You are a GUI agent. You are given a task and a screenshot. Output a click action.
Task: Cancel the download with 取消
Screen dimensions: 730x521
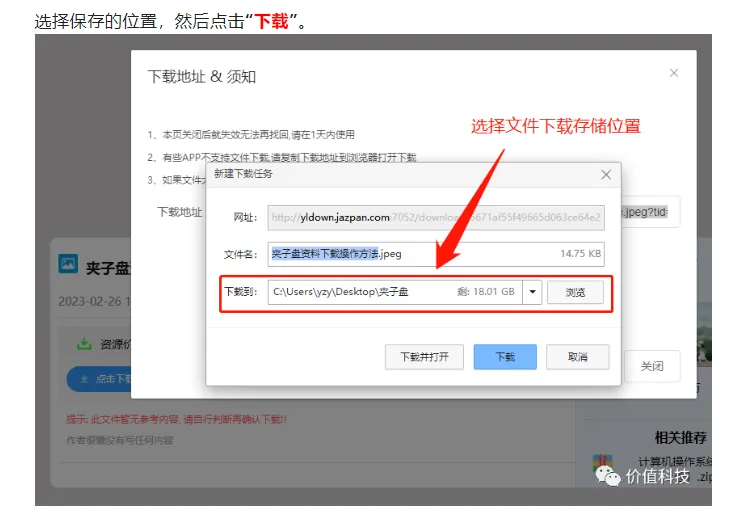(577, 357)
